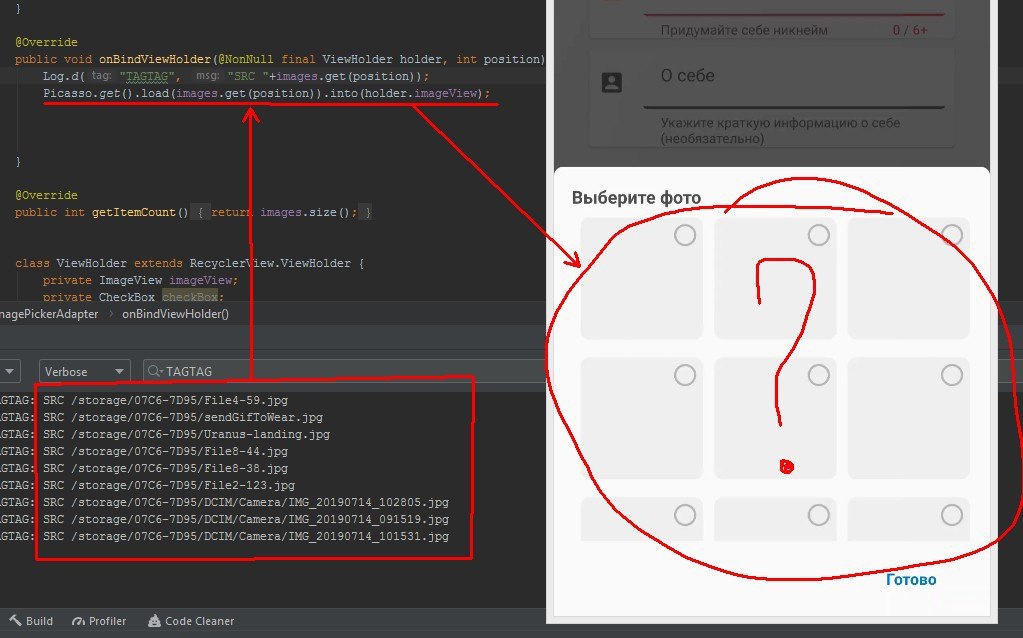Screen dimensions: 1023x638
Task: Click the File8-38.jpg log line
Action: (144, 468)
